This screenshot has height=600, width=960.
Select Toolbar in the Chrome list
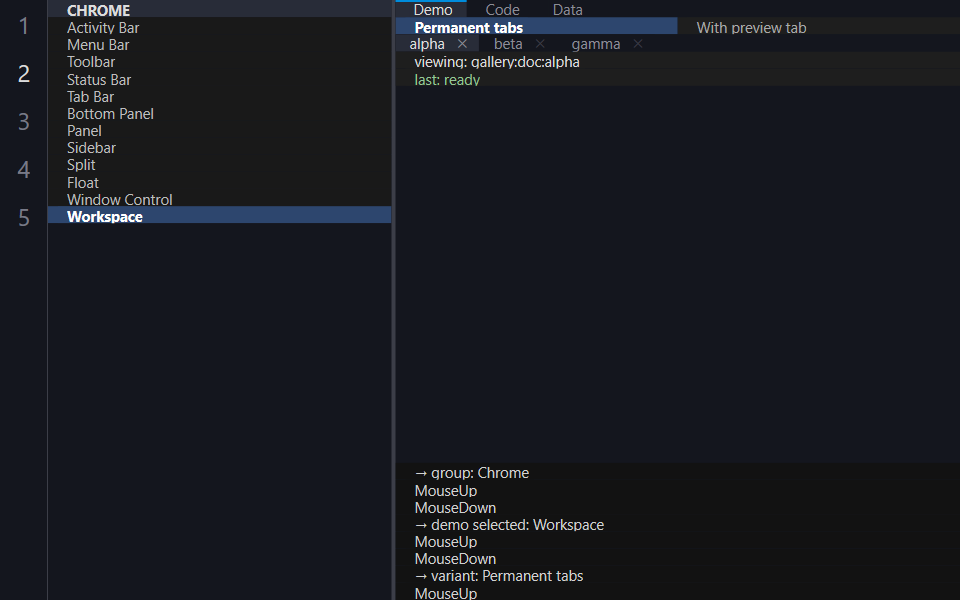(x=219, y=62)
